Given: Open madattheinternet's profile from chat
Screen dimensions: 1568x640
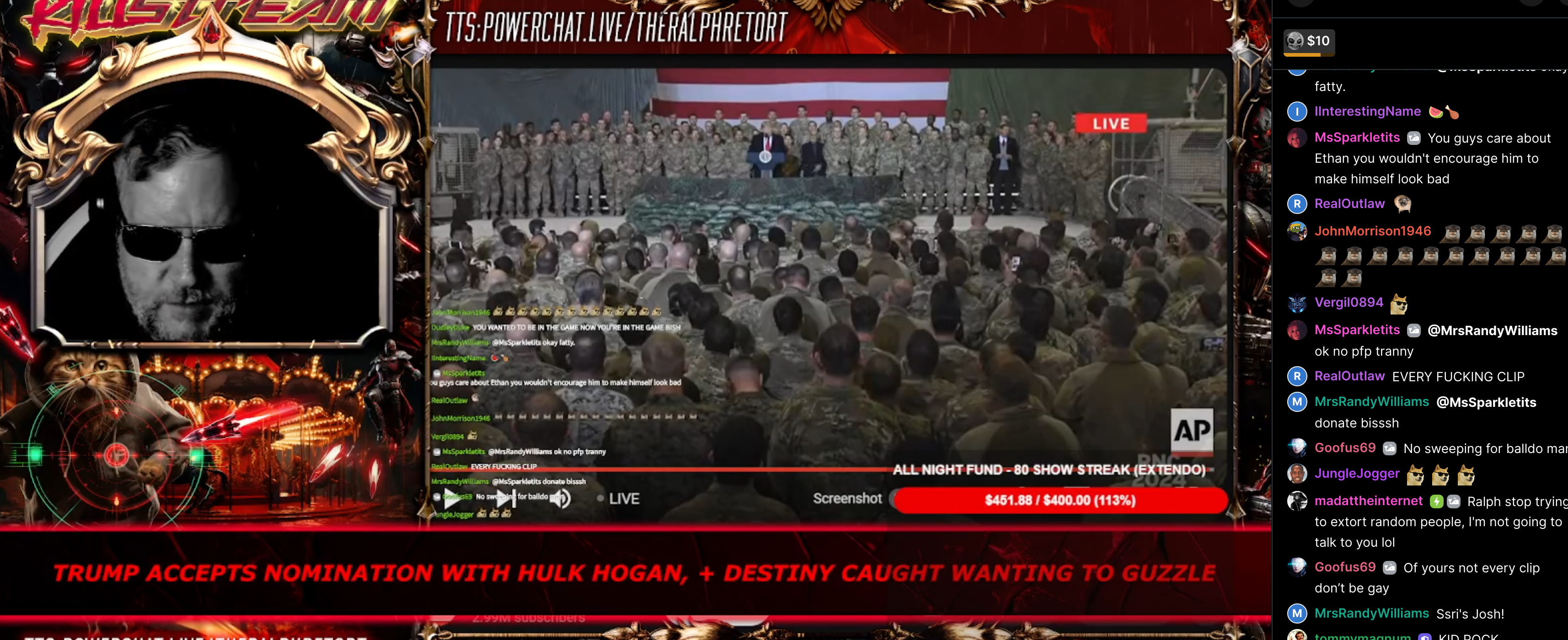Looking at the screenshot, I should [1368, 501].
